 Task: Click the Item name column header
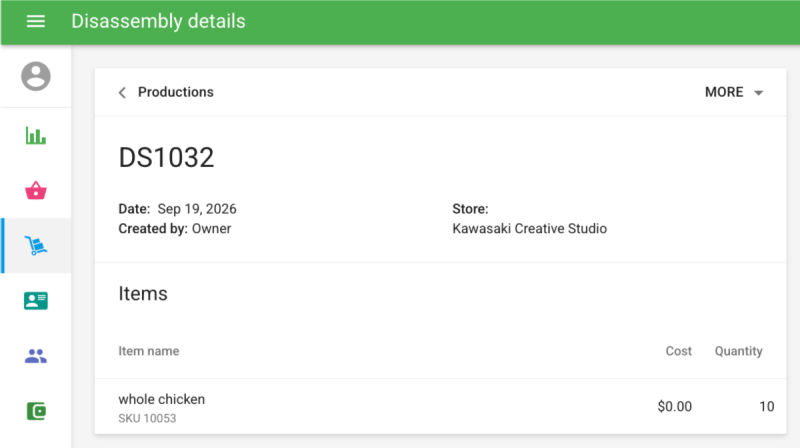(x=148, y=351)
